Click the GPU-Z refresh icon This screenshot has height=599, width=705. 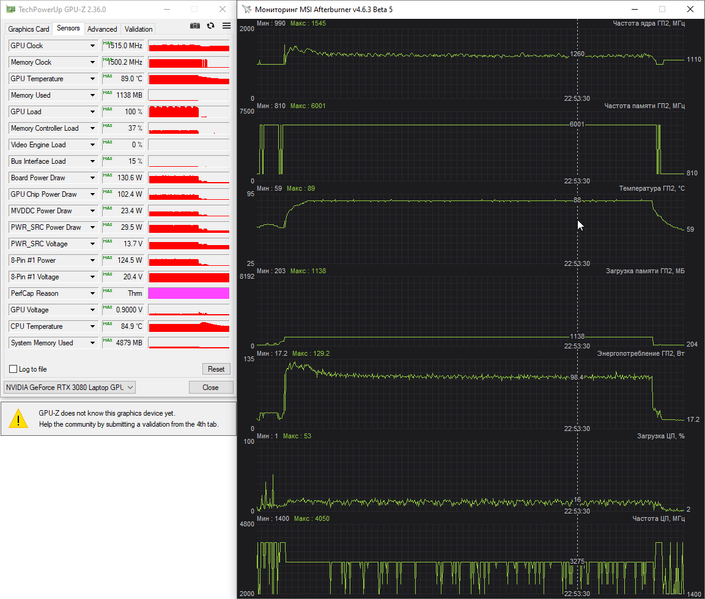pyautogui.click(x=210, y=26)
